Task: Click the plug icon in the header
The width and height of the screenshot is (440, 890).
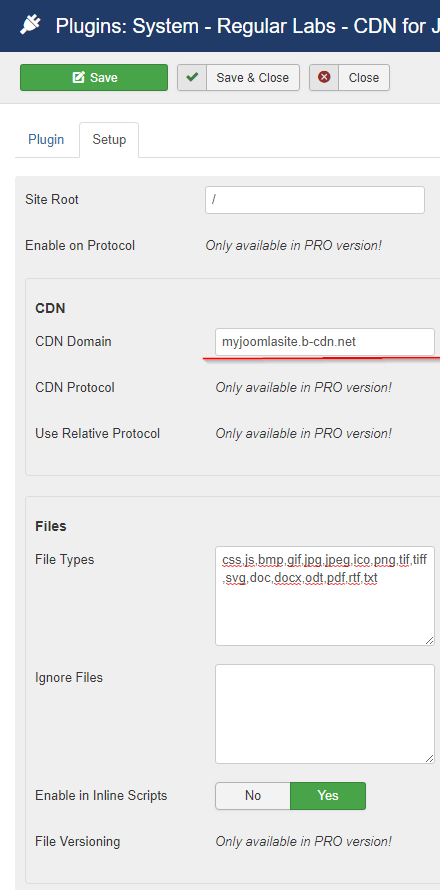Action: tap(28, 25)
